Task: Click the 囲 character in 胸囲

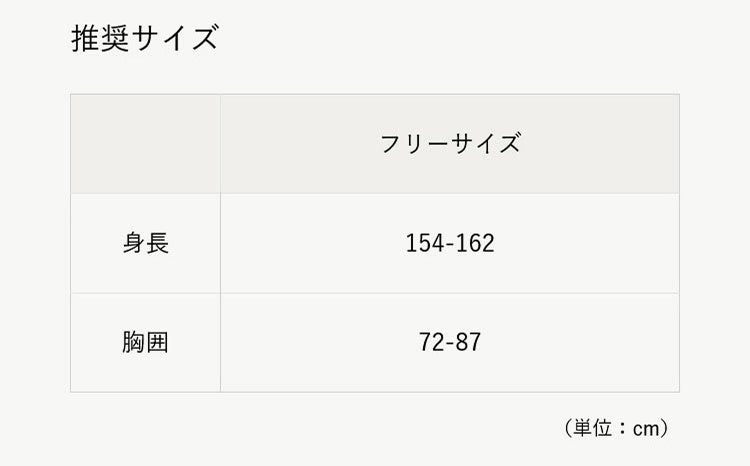Action: point(157,343)
